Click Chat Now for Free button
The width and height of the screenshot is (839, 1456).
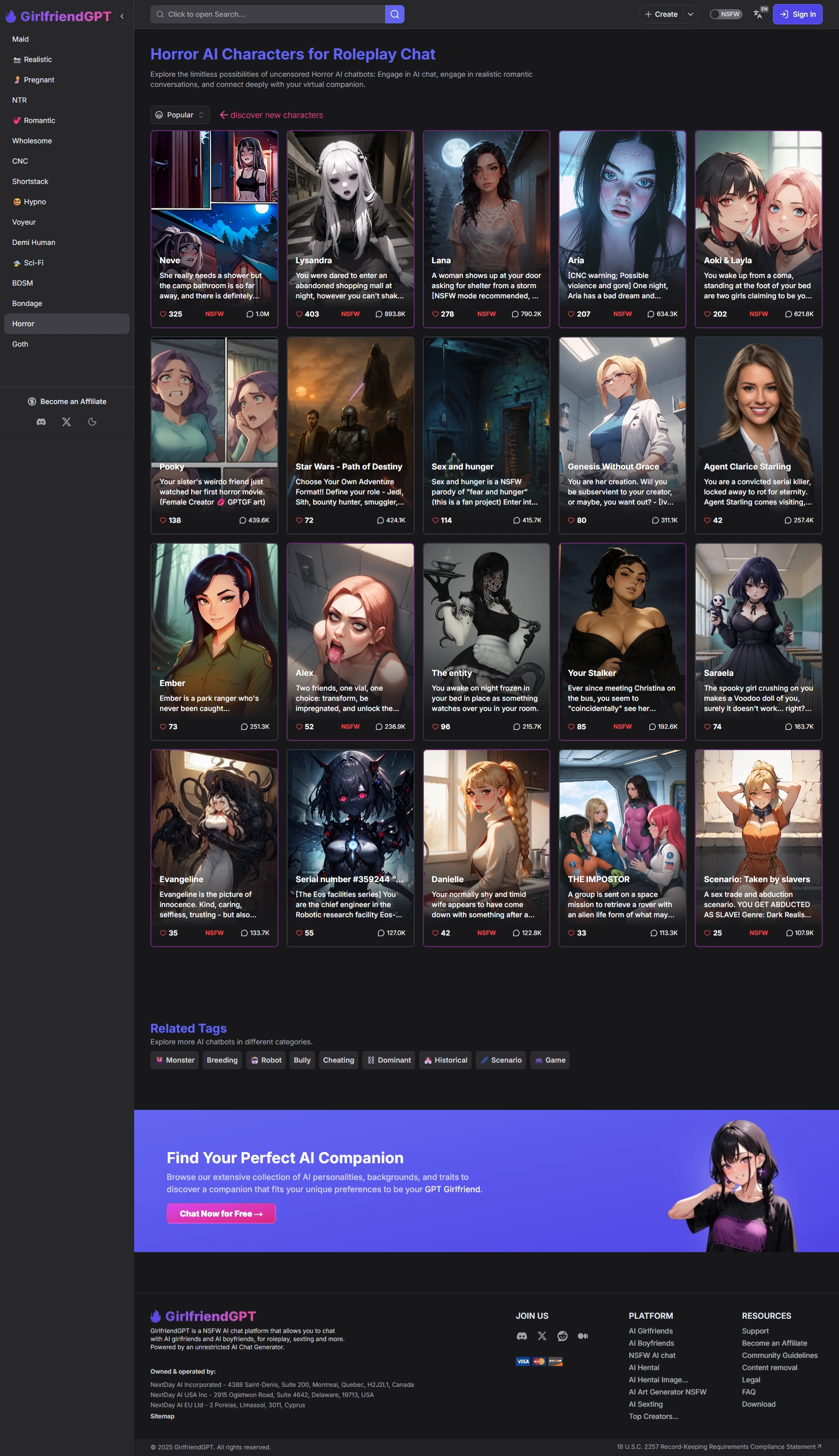point(221,1214)
